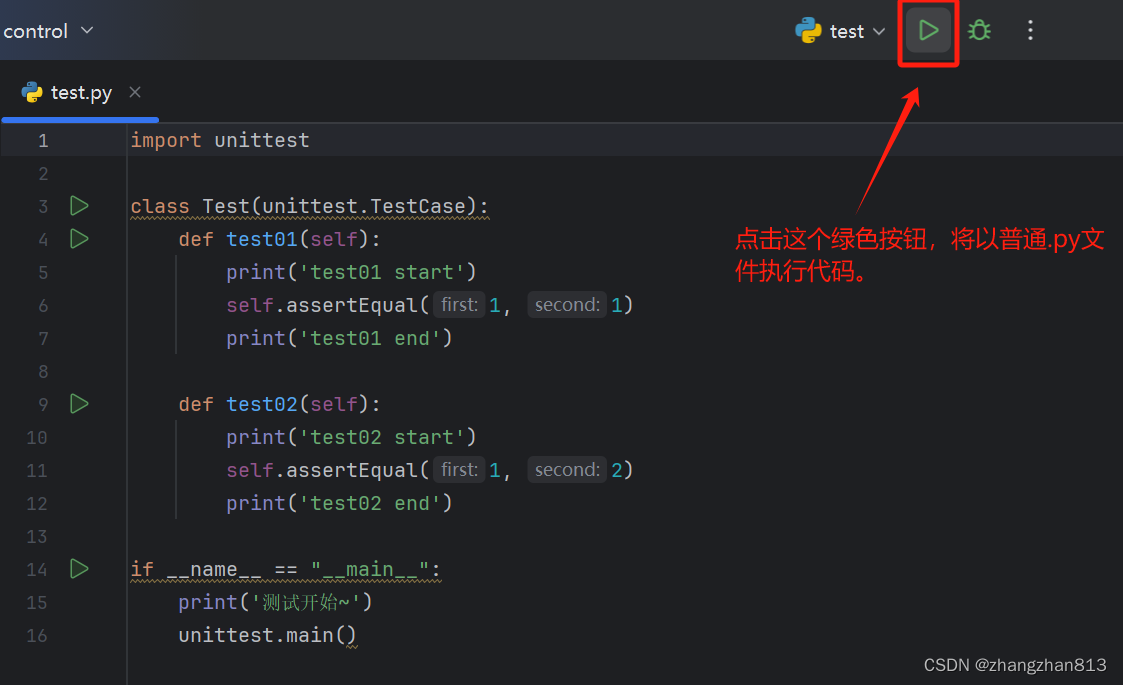The height and width of the screenshot is (685, 1123).
Task: Run class Test from gutter icon on line 3
Action: point(79,206)
